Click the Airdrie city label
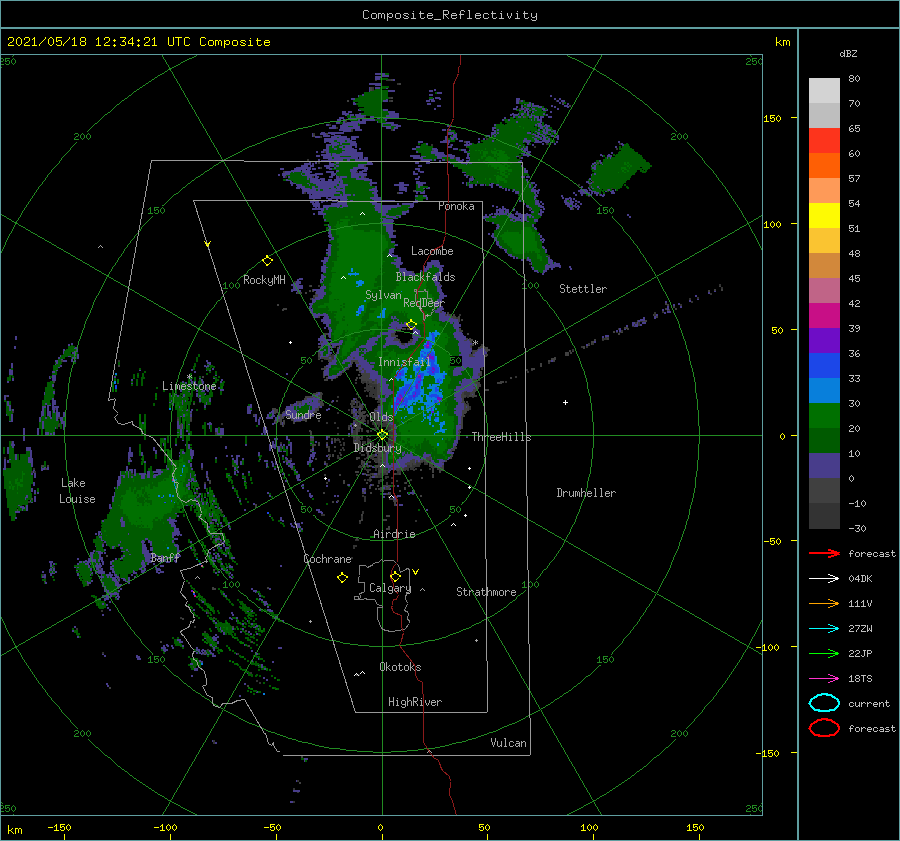The width and height of the screenshot is (900, 841). coord(394,534)
